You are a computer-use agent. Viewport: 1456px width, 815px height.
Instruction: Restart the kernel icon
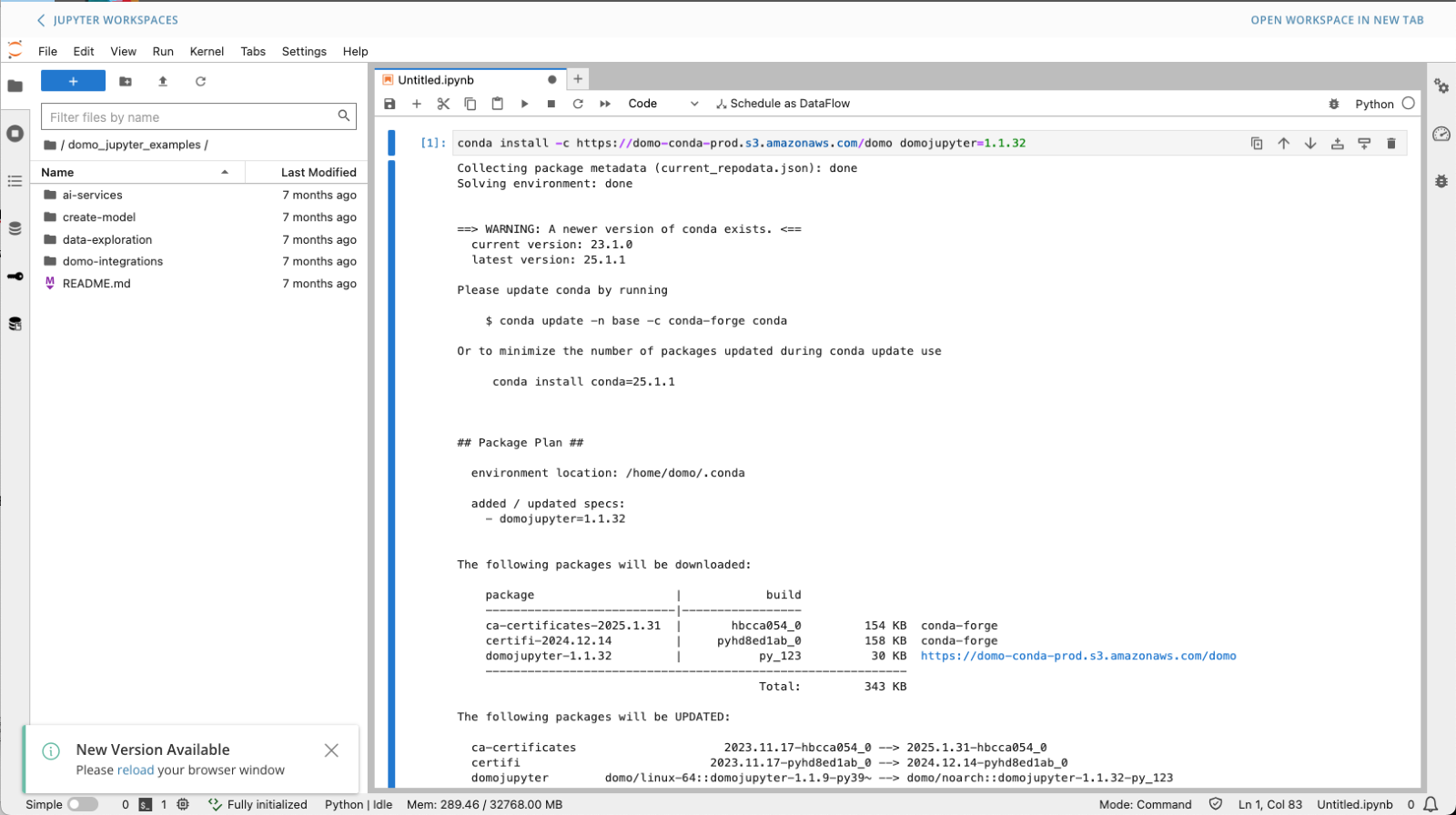[x=578, y=104]
